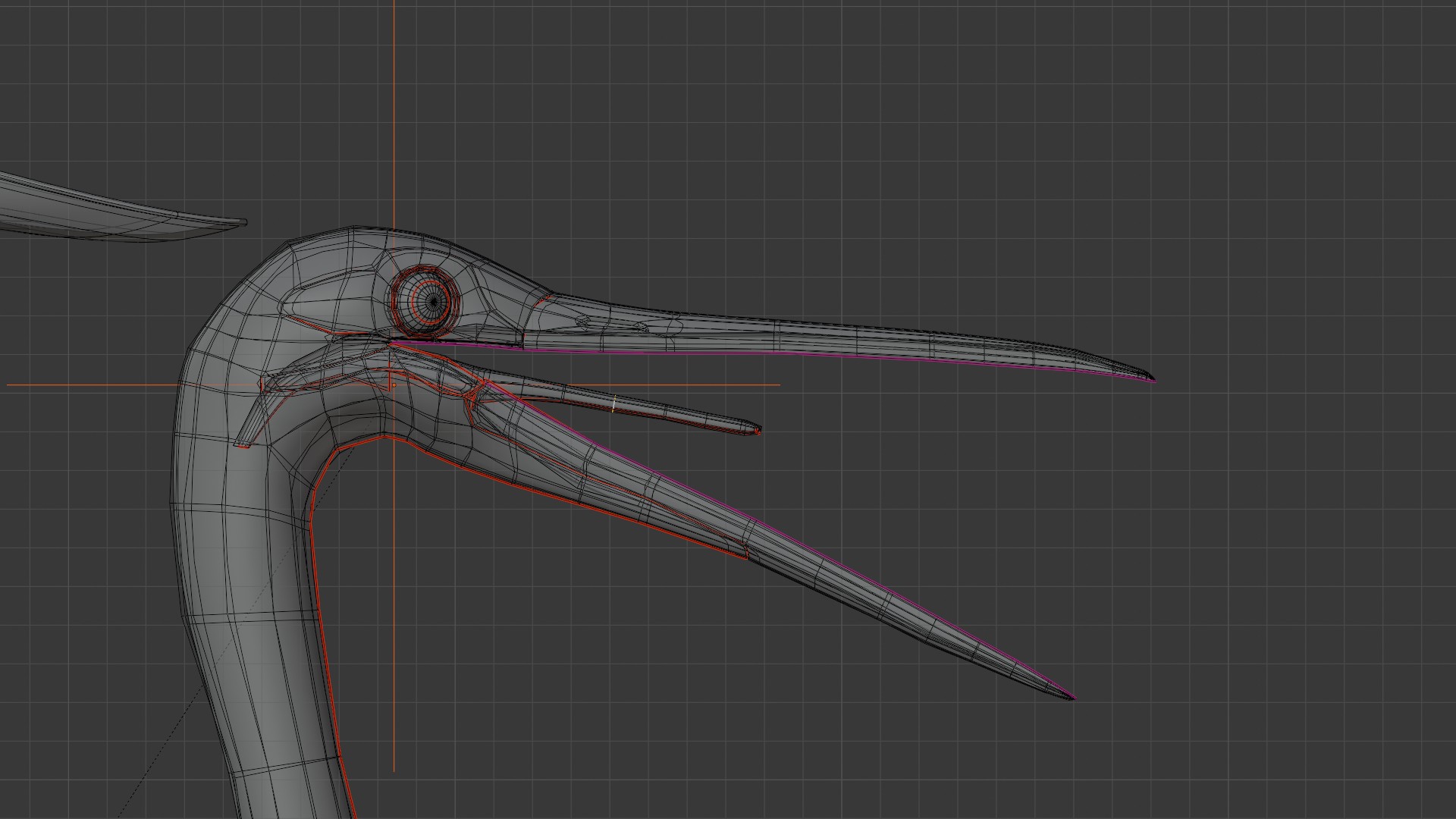Click the orange crosshair intersection point

pos(394,384)
